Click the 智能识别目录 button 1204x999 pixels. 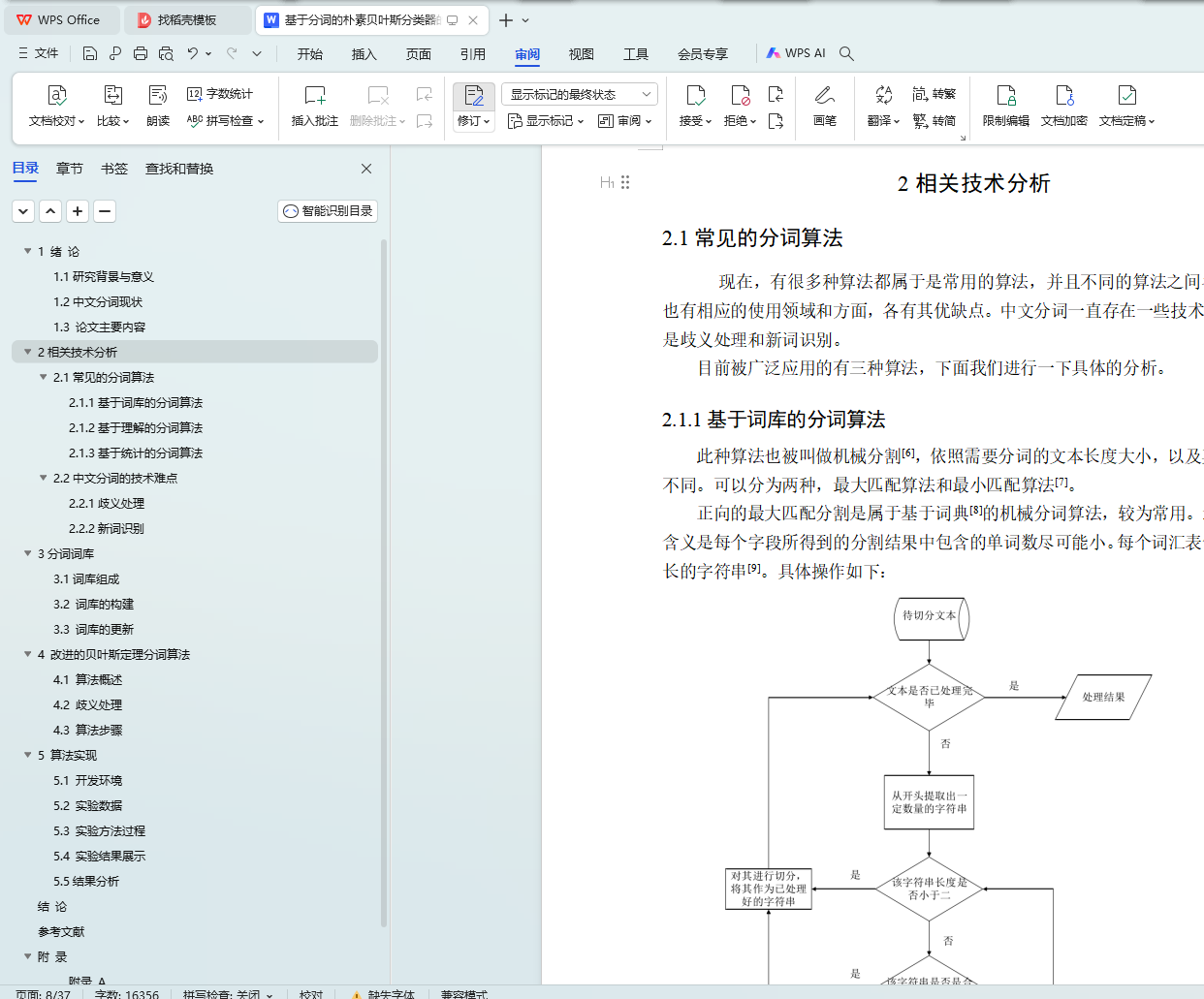[328, 211]
